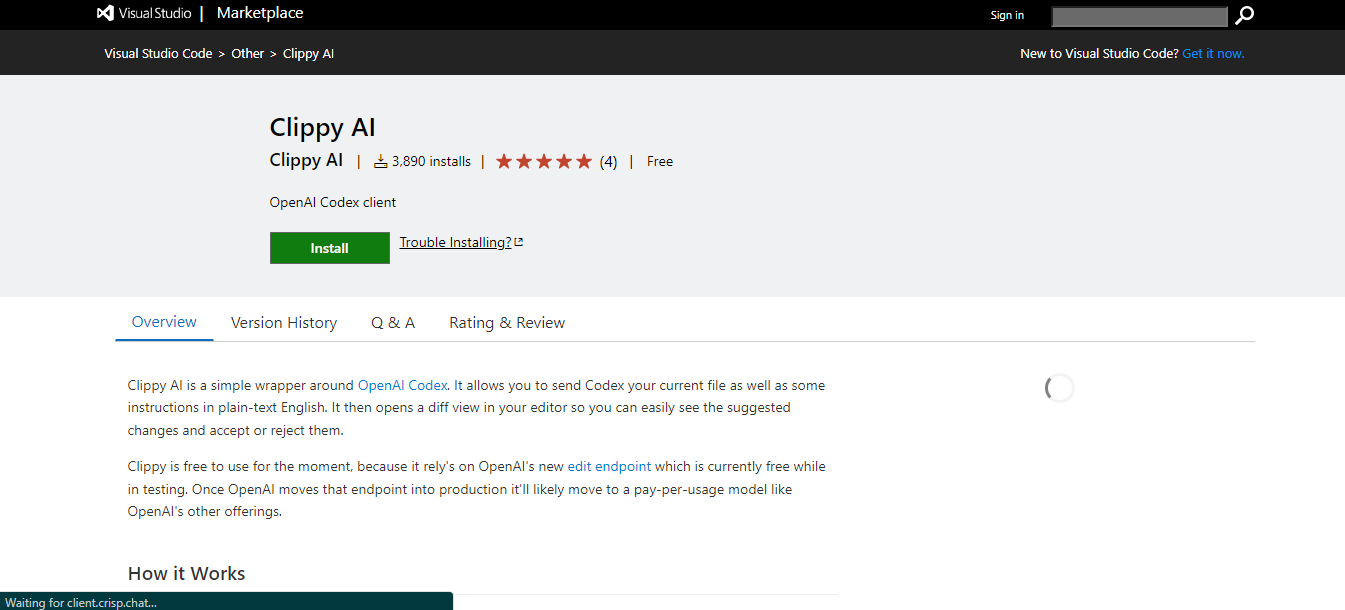
Task: Select the Clippy AI breadcrumb item
Action: click(308, 54)
